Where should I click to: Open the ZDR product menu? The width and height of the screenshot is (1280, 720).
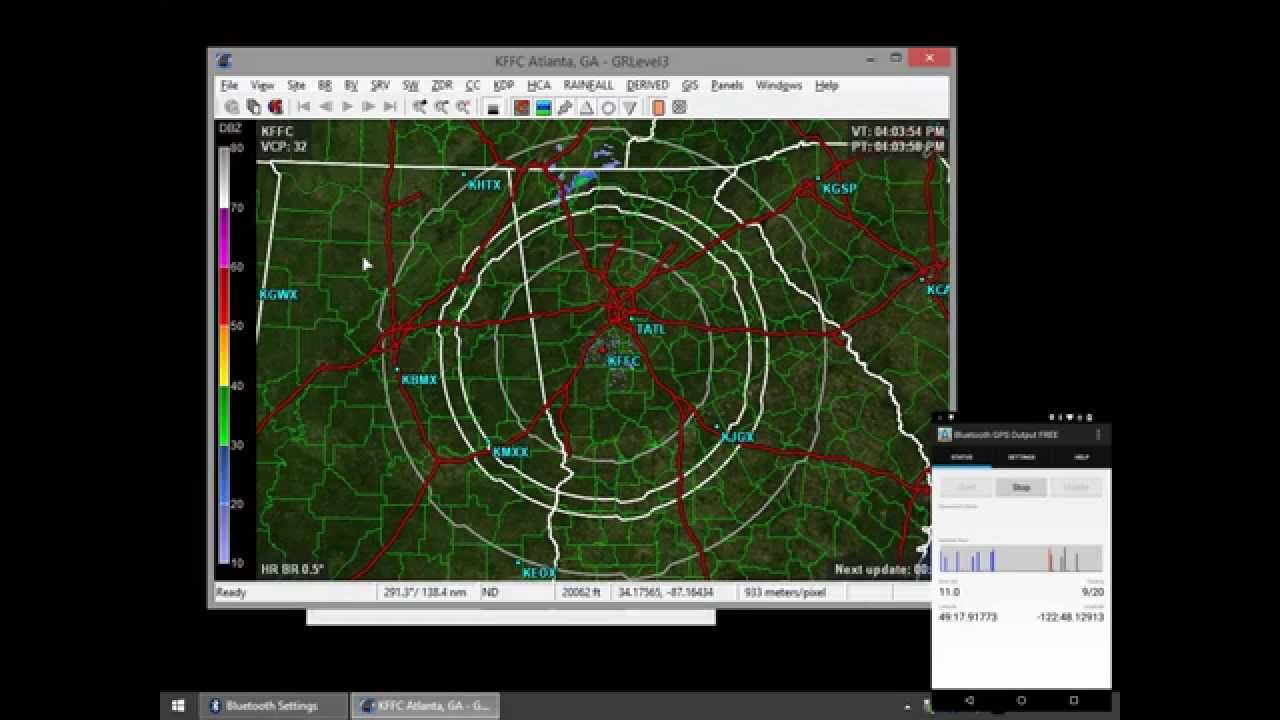pyautogui.click(x=442, y=86)
